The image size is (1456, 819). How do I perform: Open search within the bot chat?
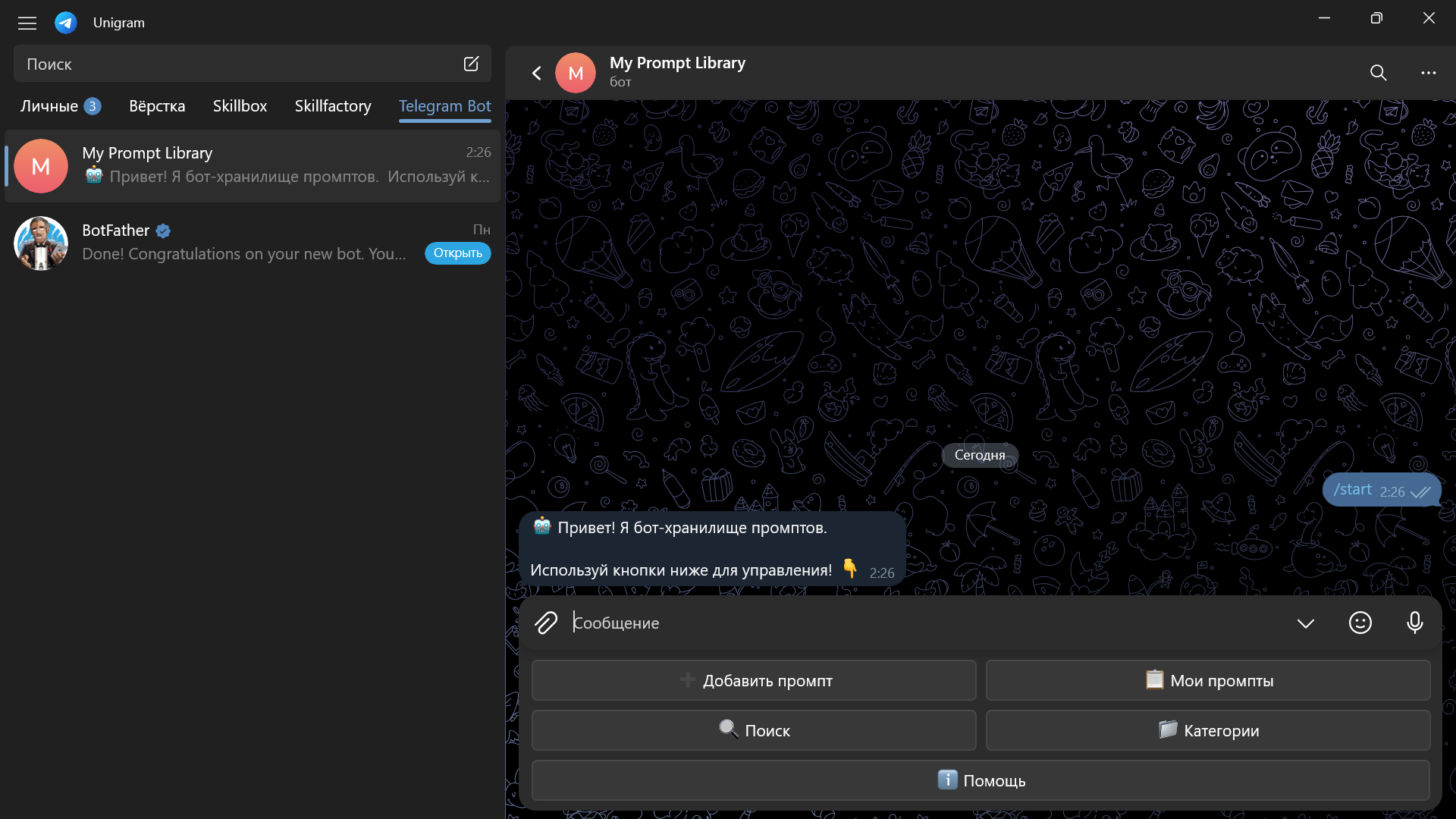click(x=1378, y=73)
